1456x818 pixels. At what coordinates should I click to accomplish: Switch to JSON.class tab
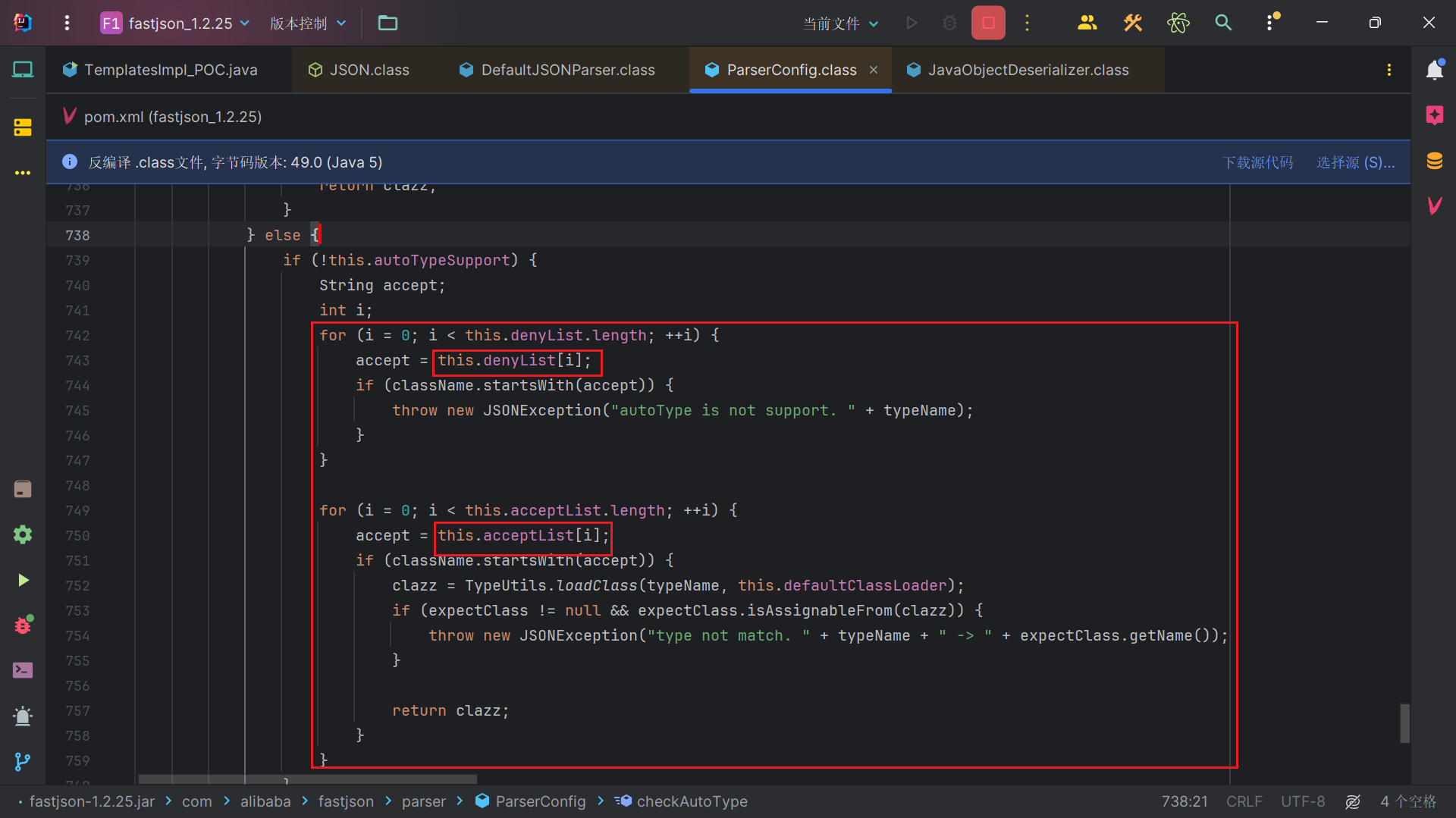coord(359,70)
